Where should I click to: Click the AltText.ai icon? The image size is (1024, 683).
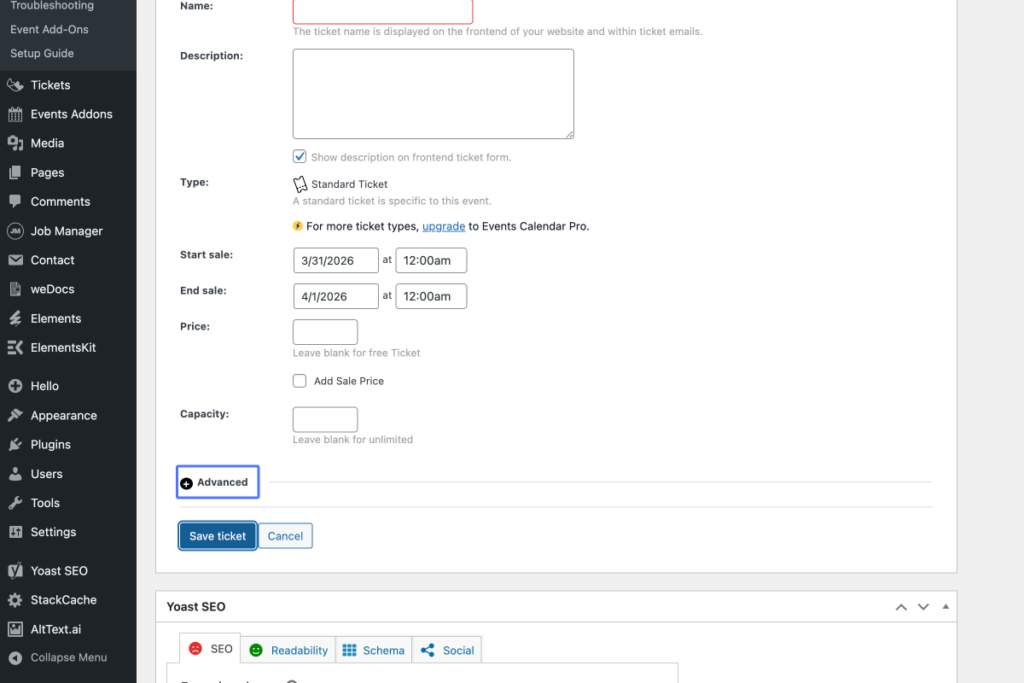tap(15, 629)
